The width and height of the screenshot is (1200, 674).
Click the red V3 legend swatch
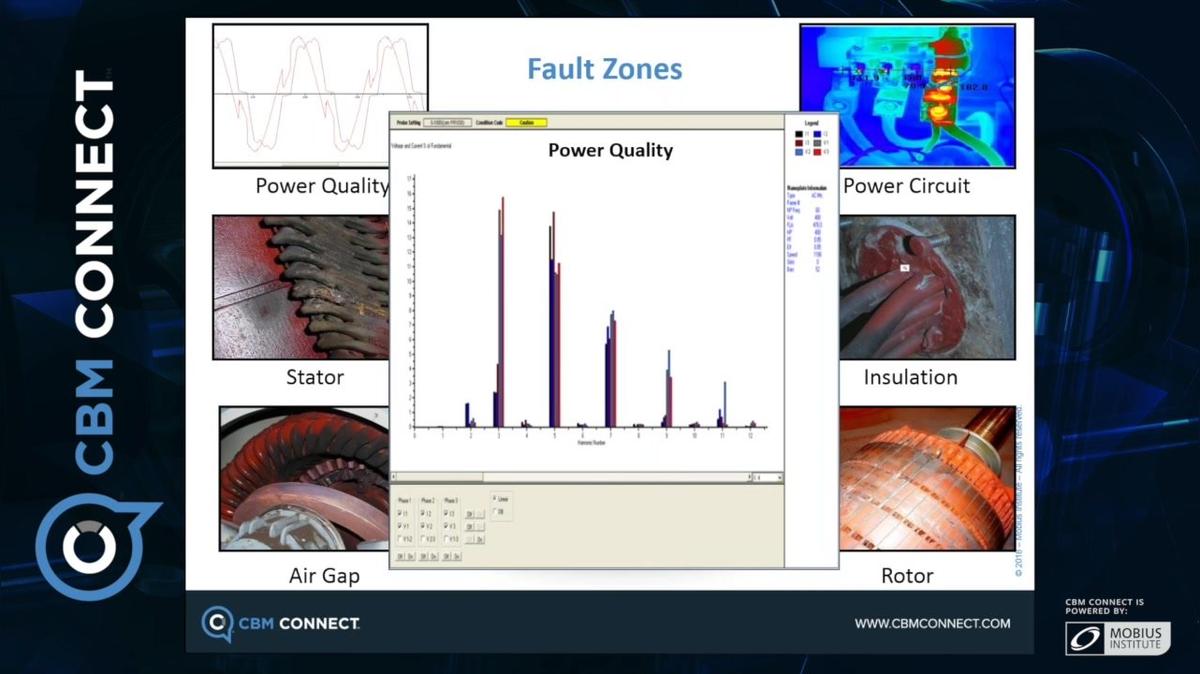tap(817, 152)
